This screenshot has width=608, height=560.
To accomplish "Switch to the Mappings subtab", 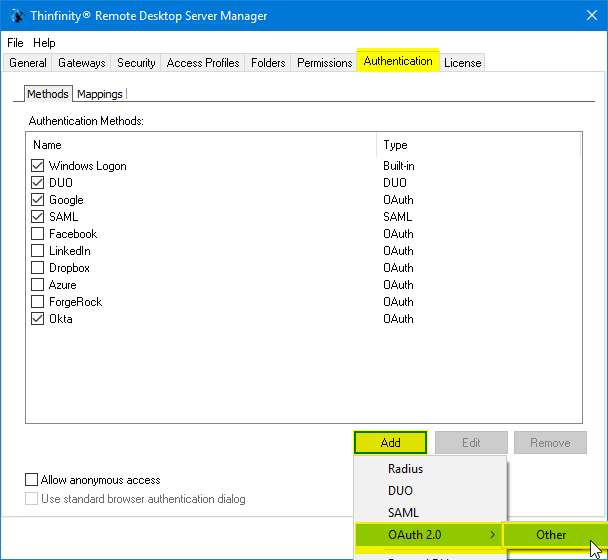I will [x=100, y=94].
